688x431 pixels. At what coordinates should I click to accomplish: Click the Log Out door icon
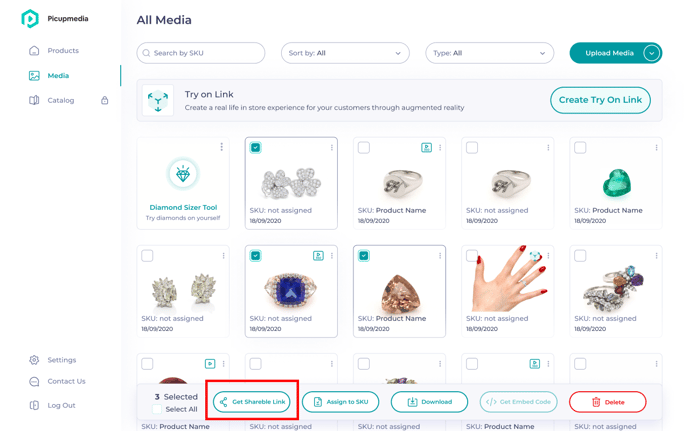coord(34,406)
